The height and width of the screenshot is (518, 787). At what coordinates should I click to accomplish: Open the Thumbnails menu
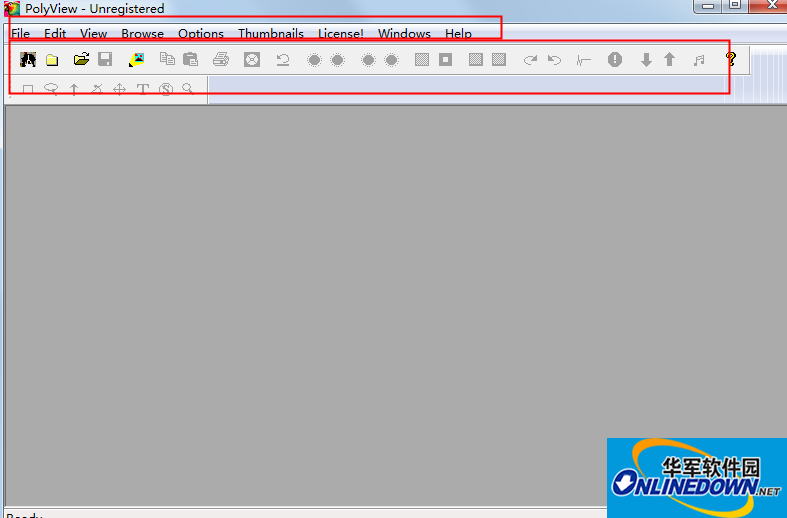click(x=270, y=34)
